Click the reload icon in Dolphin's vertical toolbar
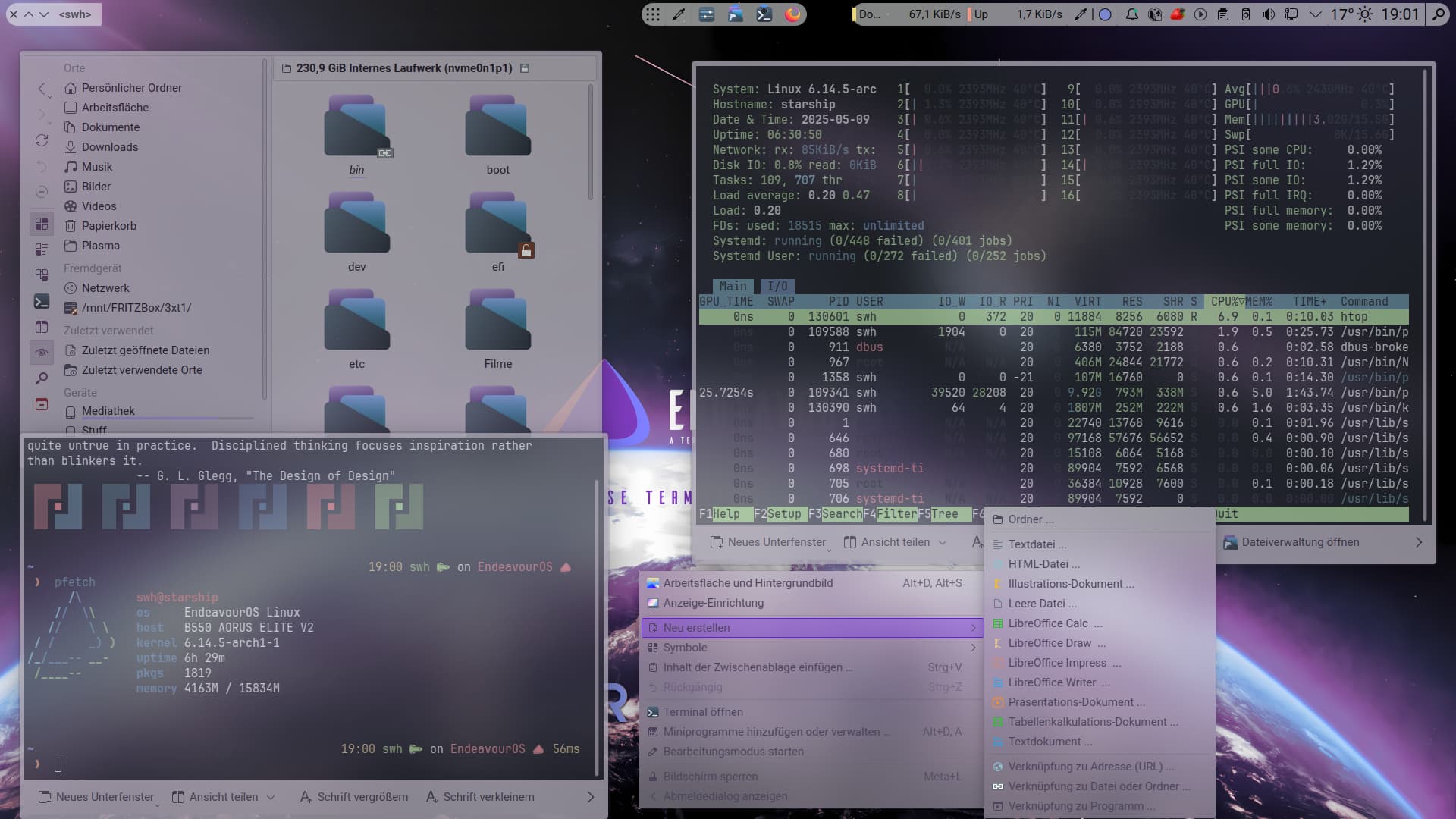Viewport: 1456px width, 819px height. [42, 141]
